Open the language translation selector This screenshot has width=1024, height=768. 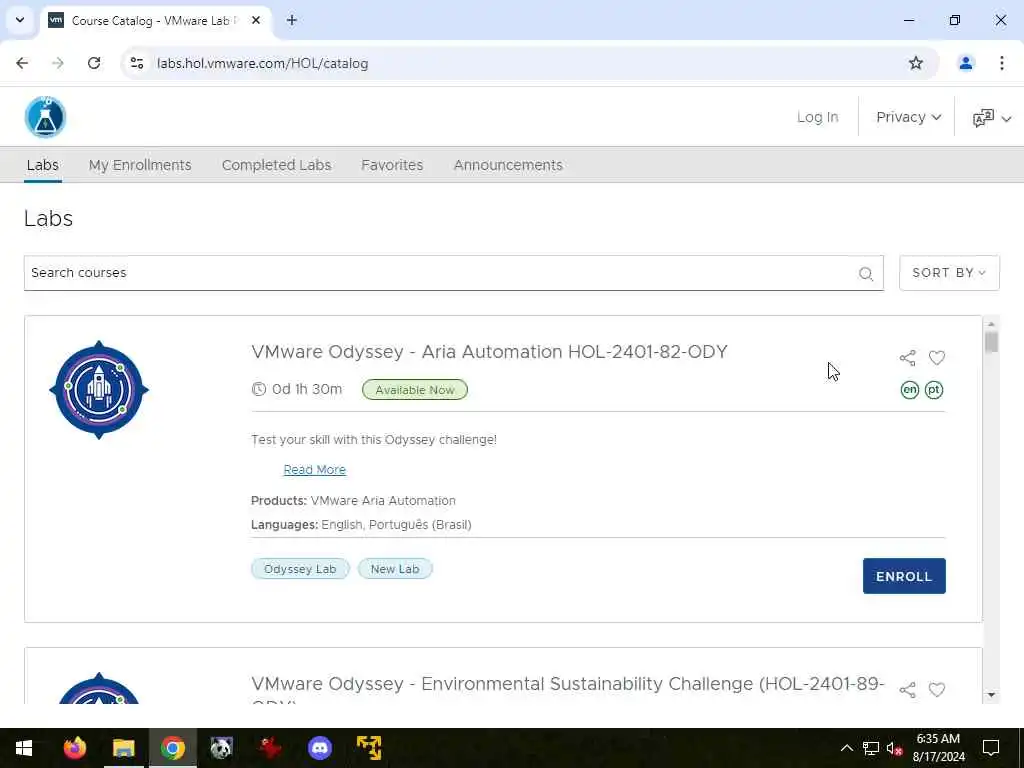tap(991, 118)
